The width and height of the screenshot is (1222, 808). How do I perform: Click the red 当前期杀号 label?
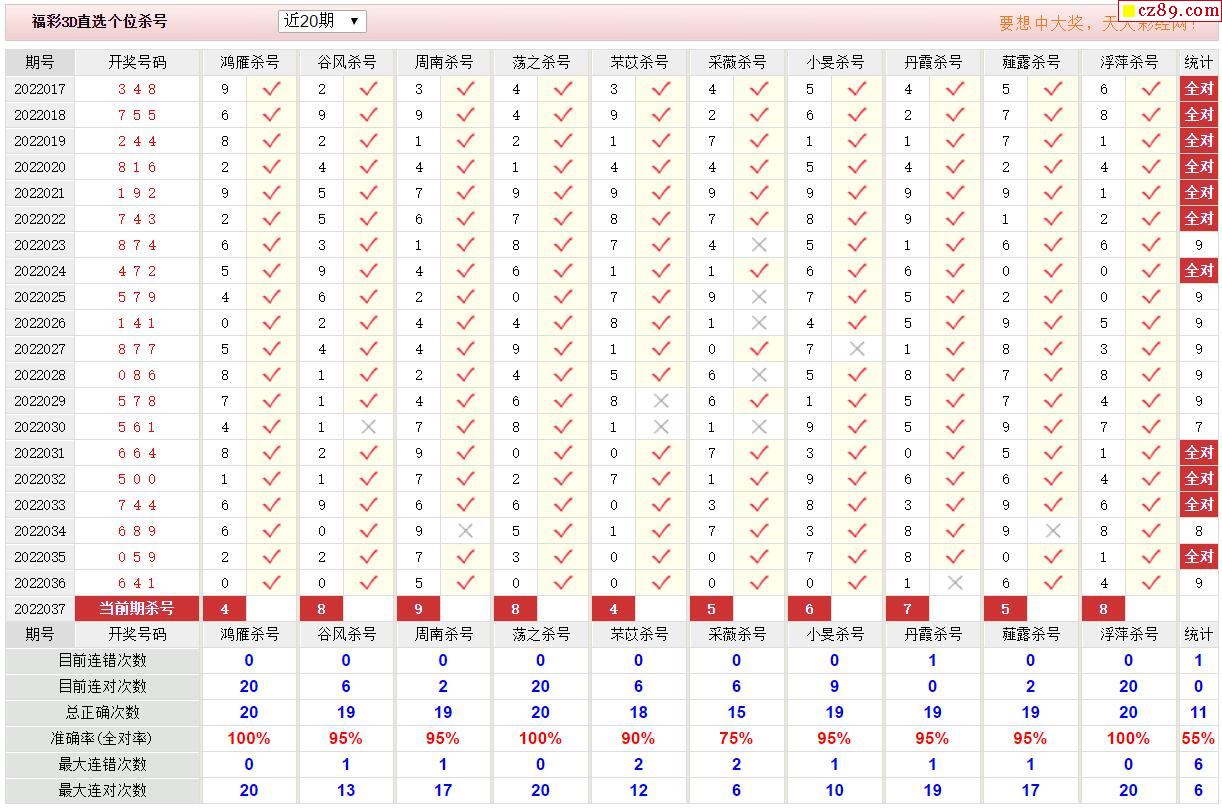[137, 608]
